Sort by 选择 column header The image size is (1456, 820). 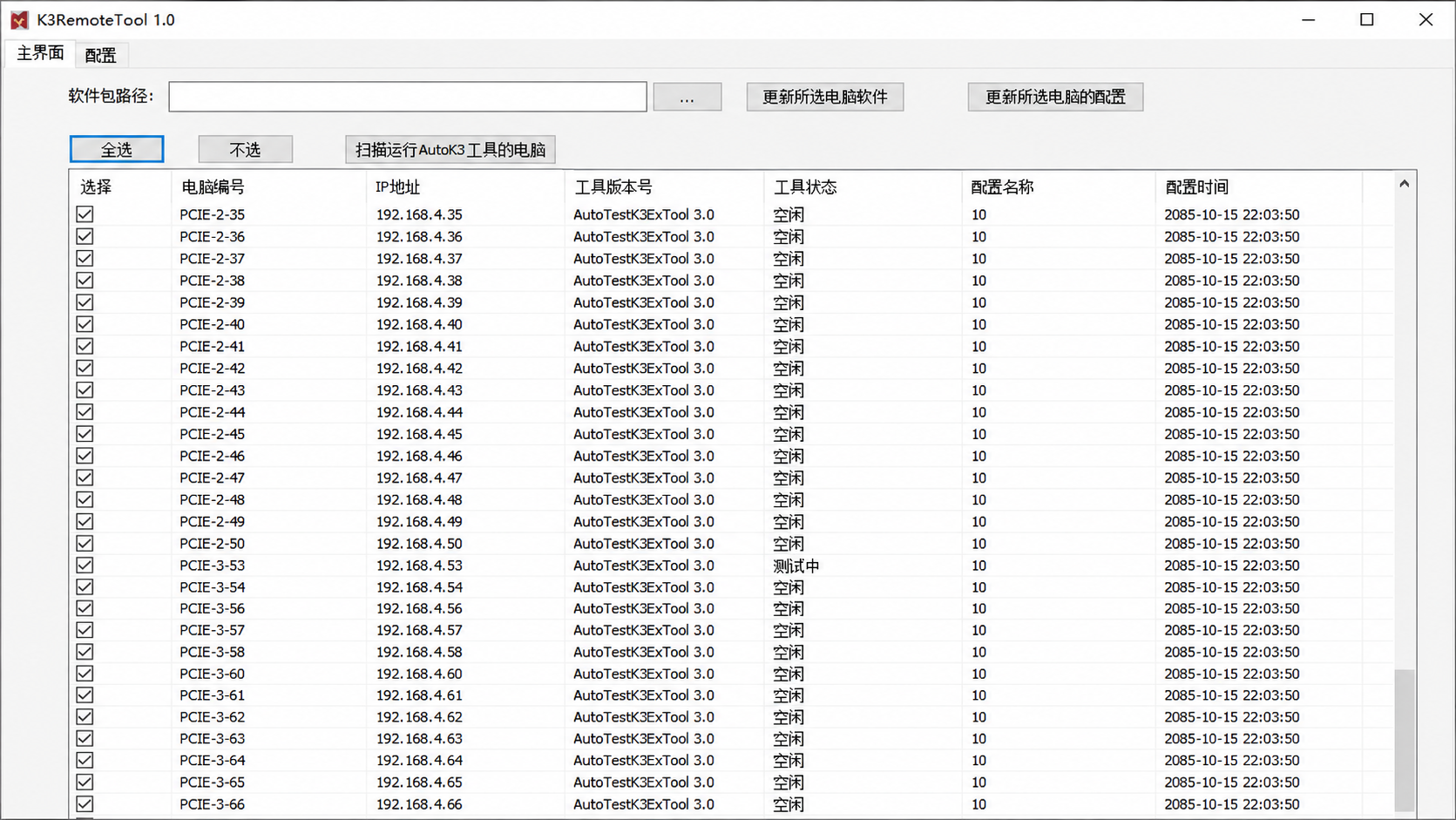(x=120, y=186)
